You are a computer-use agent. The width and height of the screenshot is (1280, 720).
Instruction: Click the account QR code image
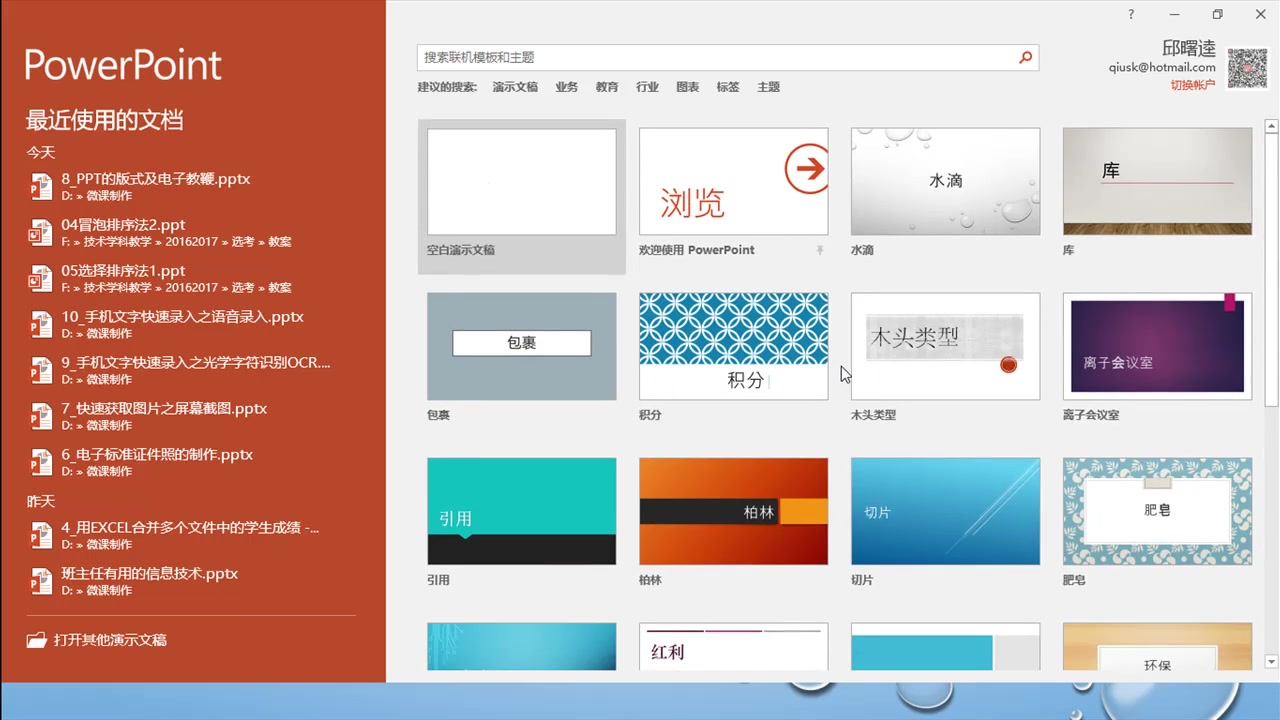[x=1247, y=68]
